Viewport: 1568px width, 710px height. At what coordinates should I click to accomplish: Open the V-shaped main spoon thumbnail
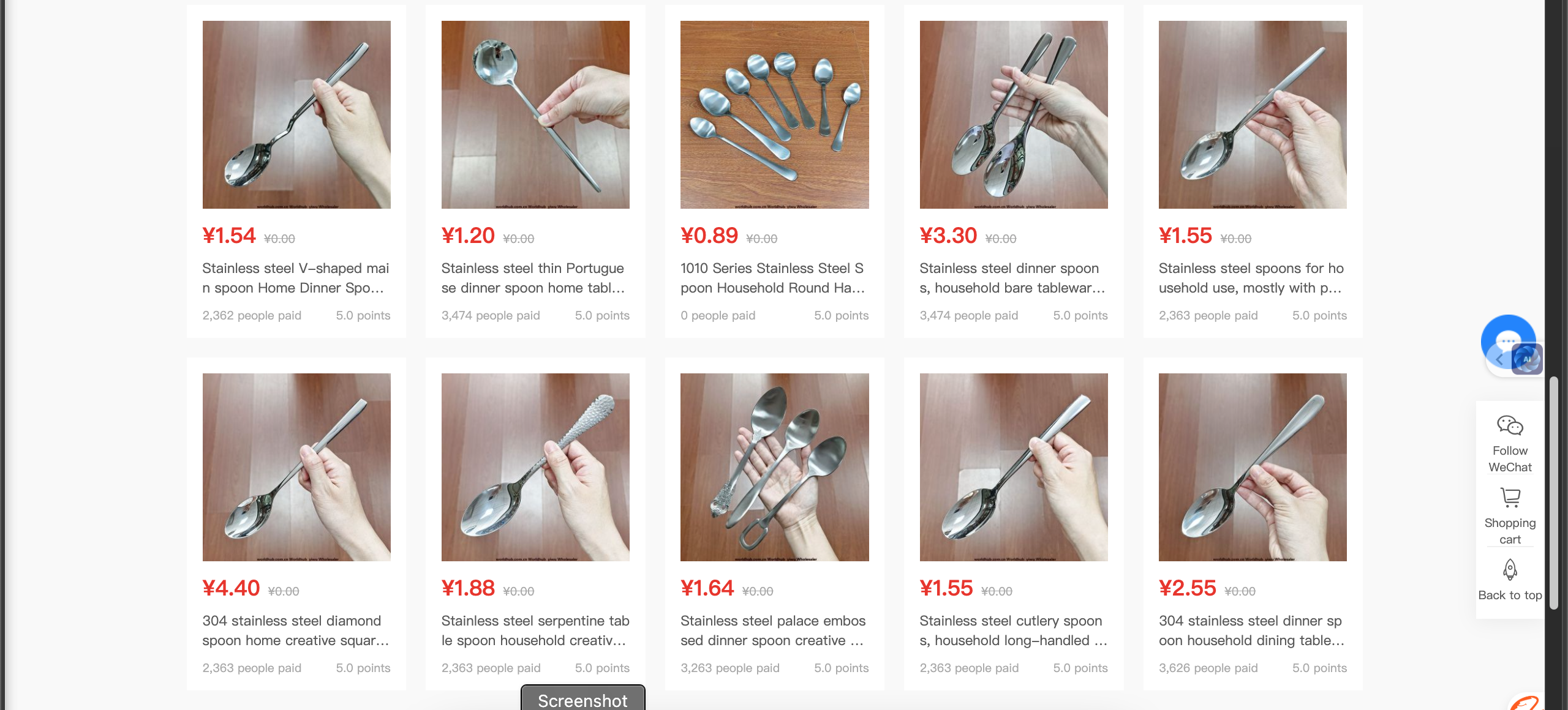click(x=296, y=114)
